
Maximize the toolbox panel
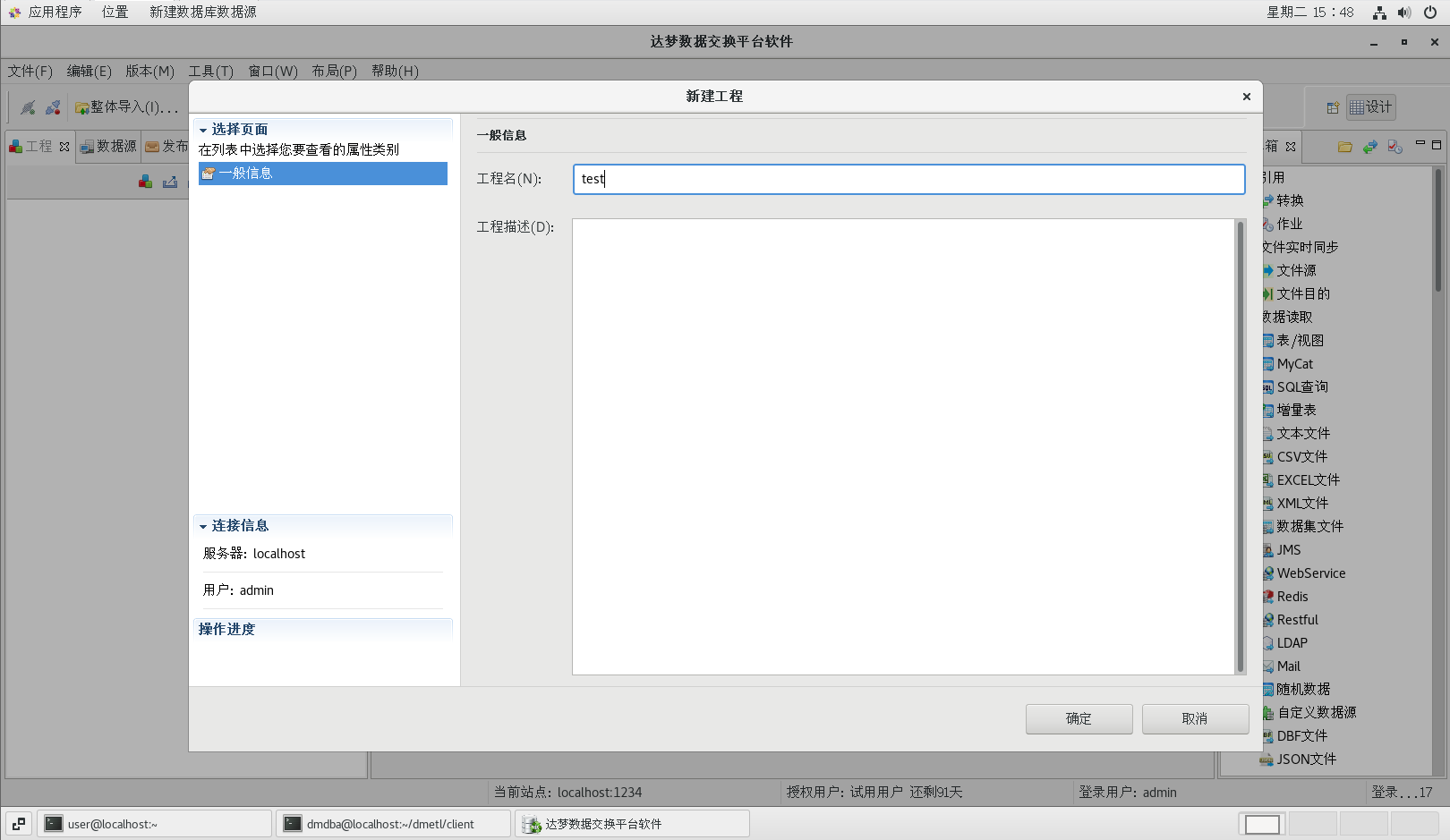click(1437, 144)
